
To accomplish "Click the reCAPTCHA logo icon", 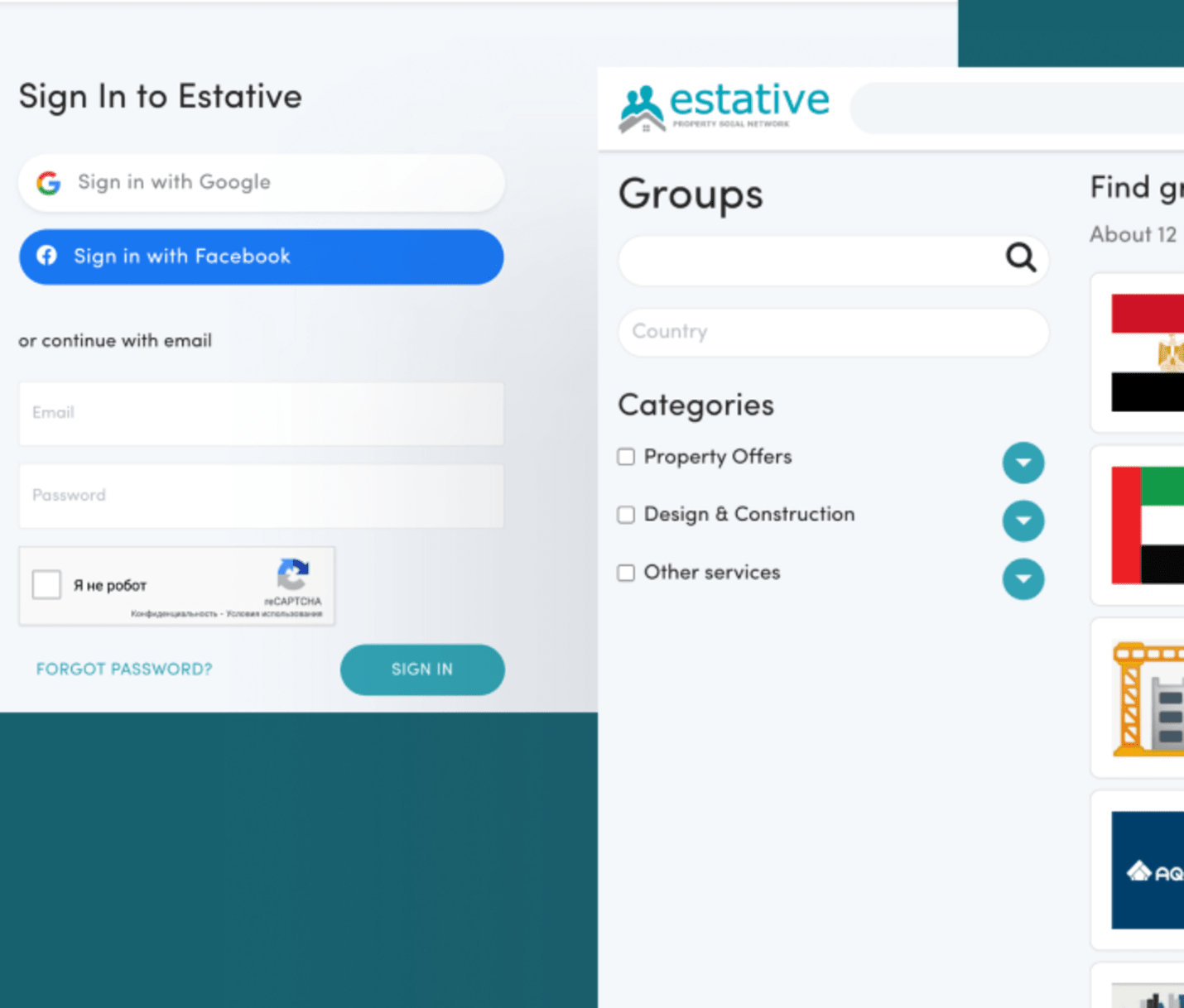I will click(293, 574).
